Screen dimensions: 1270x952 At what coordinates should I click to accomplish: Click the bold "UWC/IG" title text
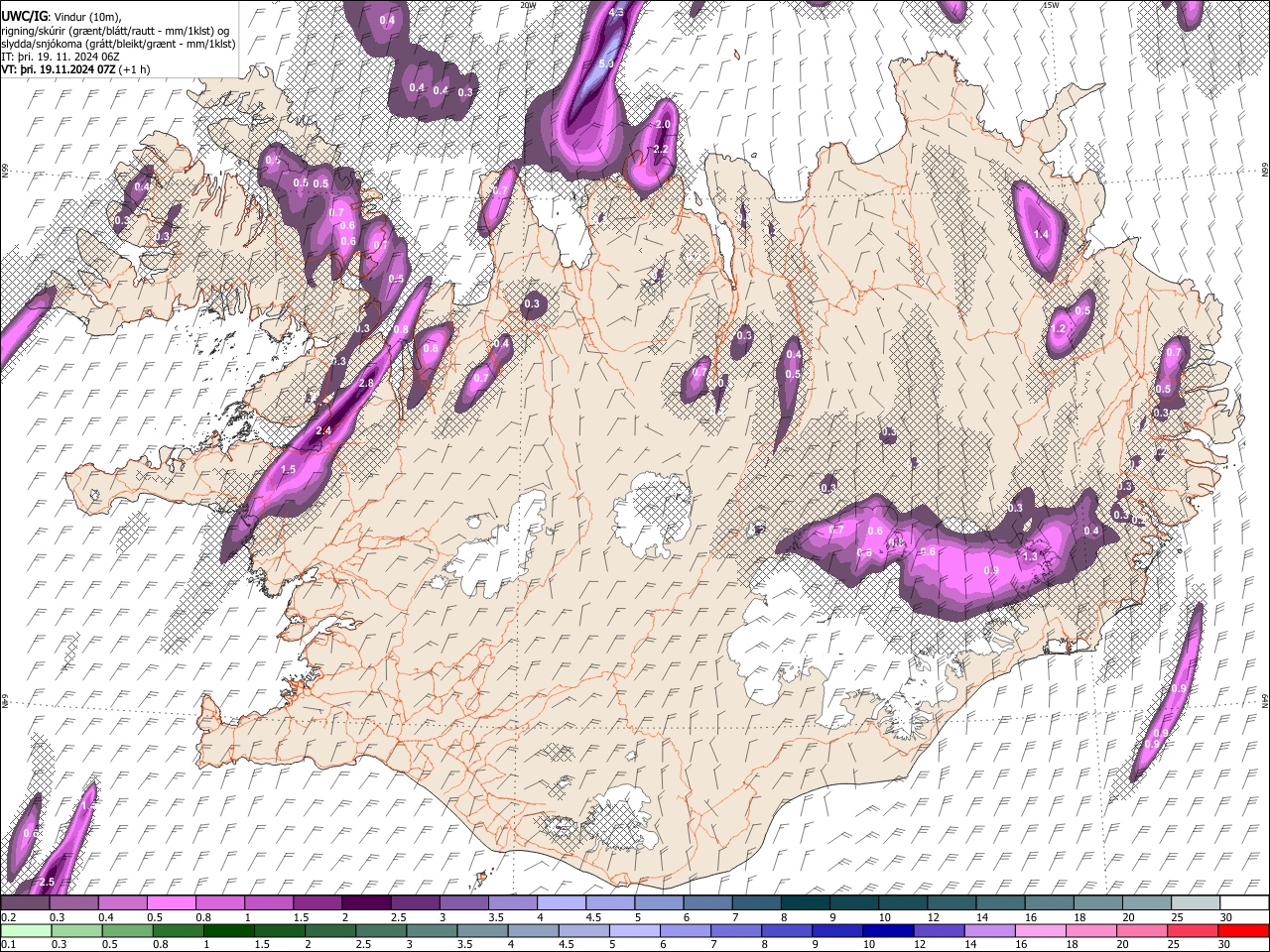[x=24, y=17]
